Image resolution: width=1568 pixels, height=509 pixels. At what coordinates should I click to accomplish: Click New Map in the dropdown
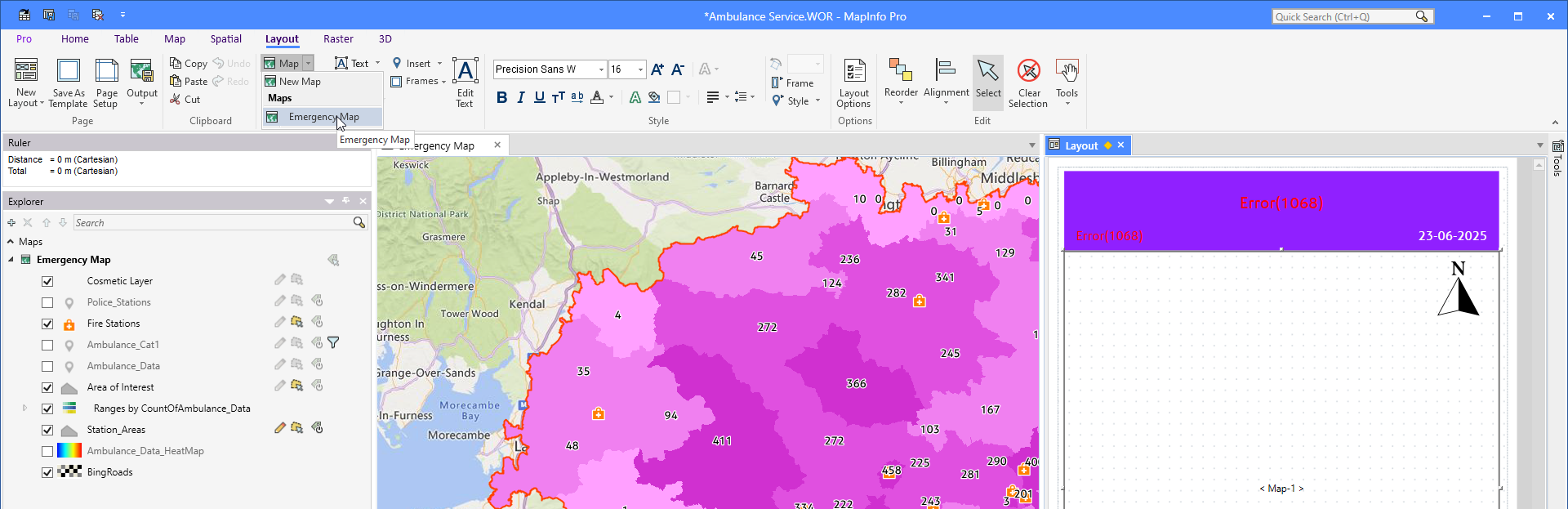point(299,82)
